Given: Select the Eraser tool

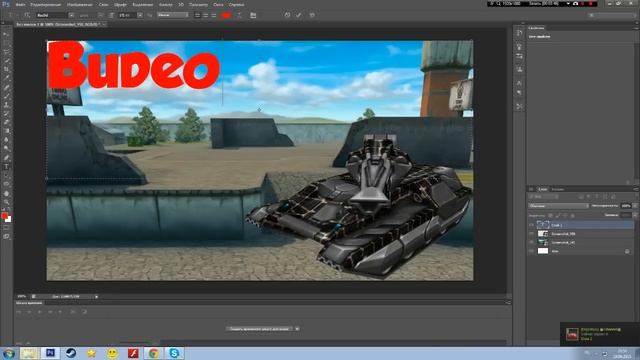Looking at the screenshot, I should pyautogui.click(x=7, y=122).
